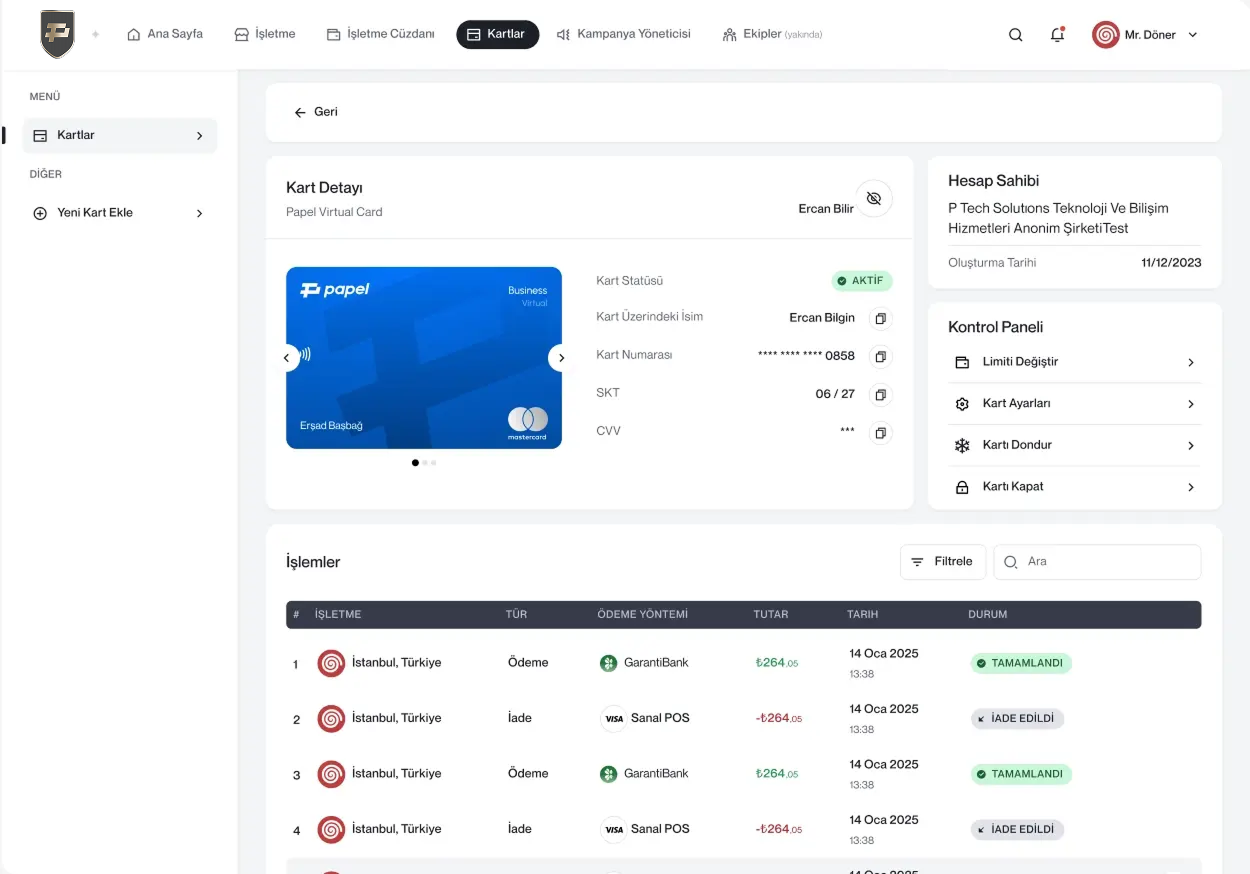Viewport: 1250px width, 874px height.
Task: Copy the CVV code
Action: (x=880, y=433)
